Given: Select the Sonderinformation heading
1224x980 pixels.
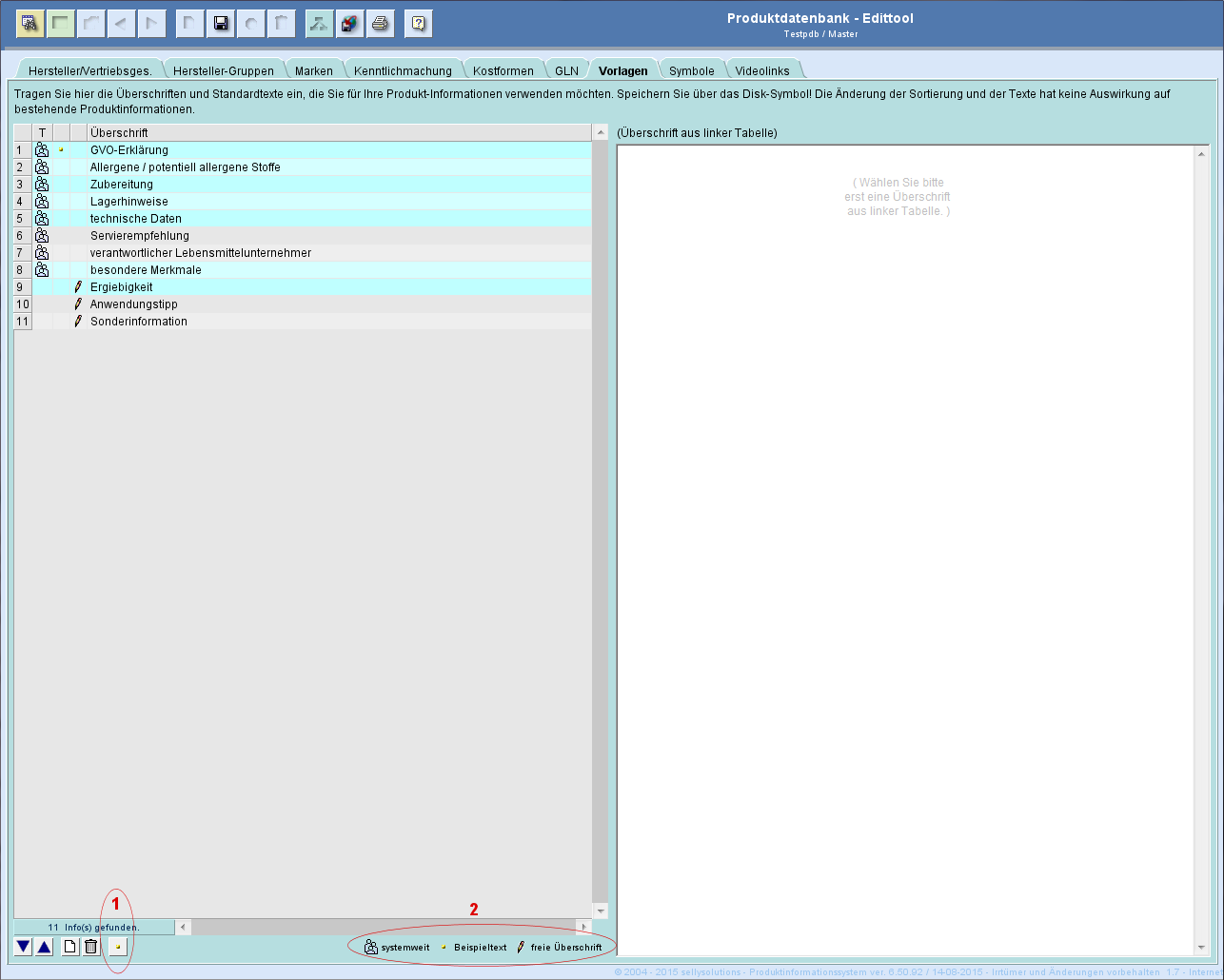Looking at the screenshot, I should 139,322.
